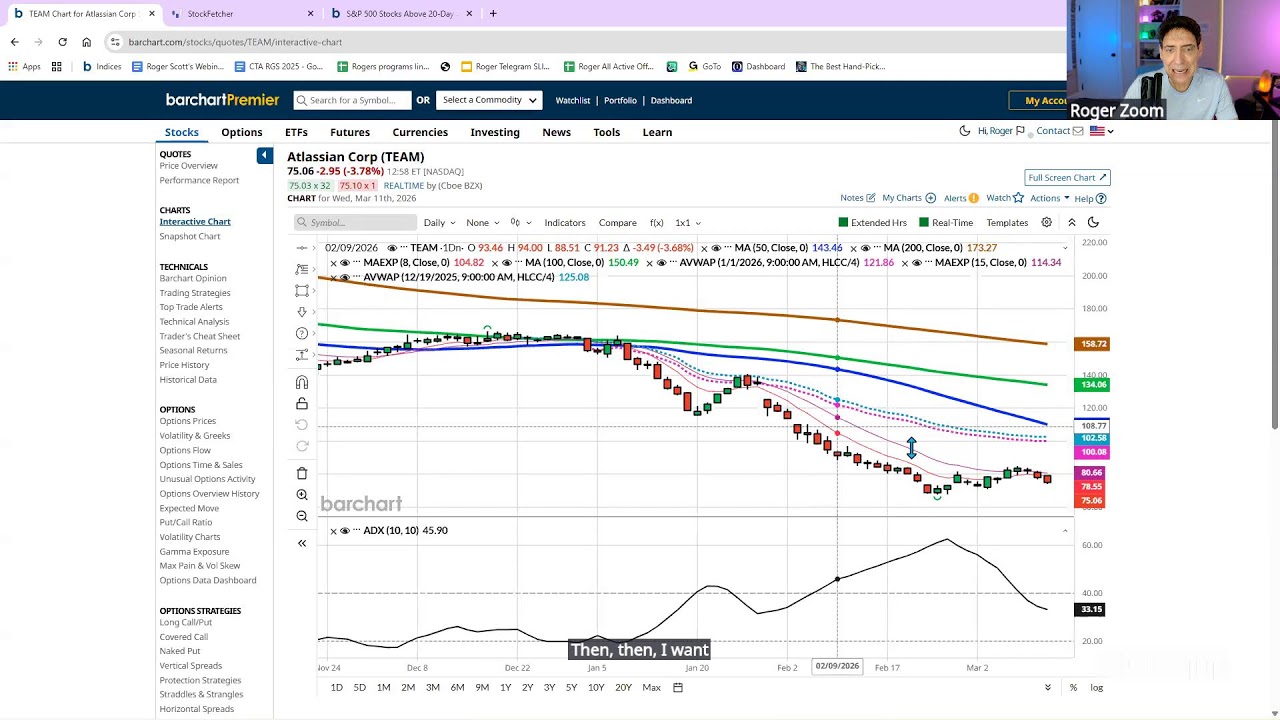Expand the Actions menu
Viewport: 1280px width, 720px height.
click(1050, 198)
